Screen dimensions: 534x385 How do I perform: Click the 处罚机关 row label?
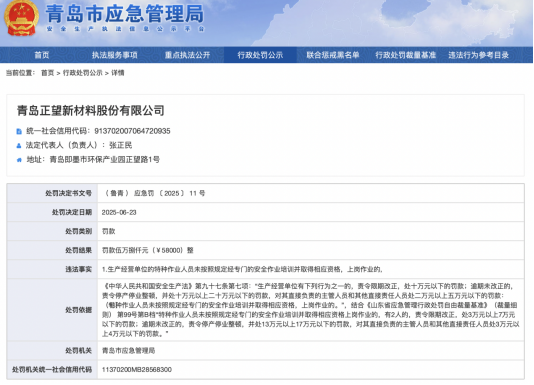click(79, 351)
